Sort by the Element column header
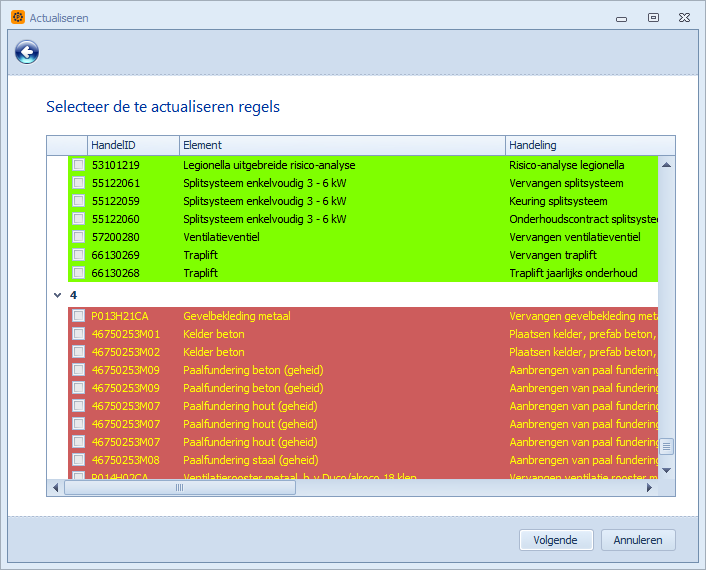 pos(342,145)
